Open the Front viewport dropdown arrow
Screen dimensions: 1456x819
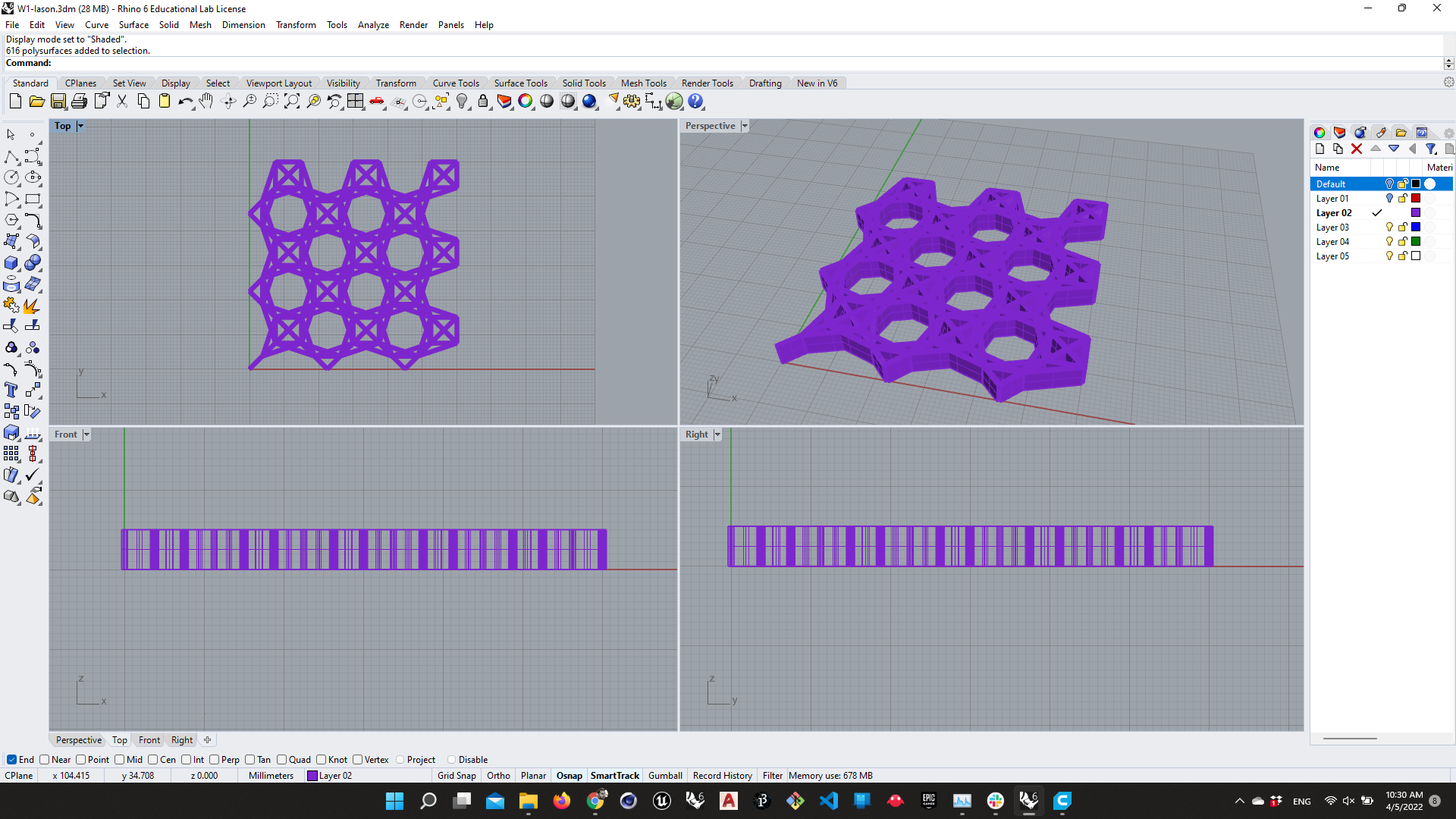point(86,435)
